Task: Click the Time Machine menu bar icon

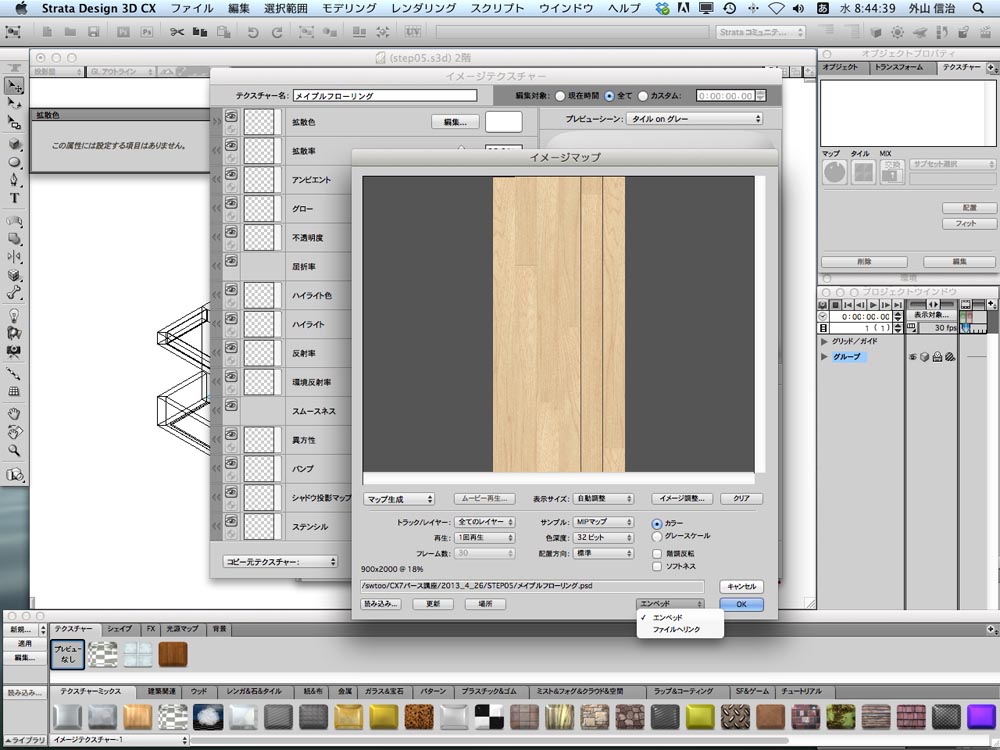Action: [x=730, y=8]
